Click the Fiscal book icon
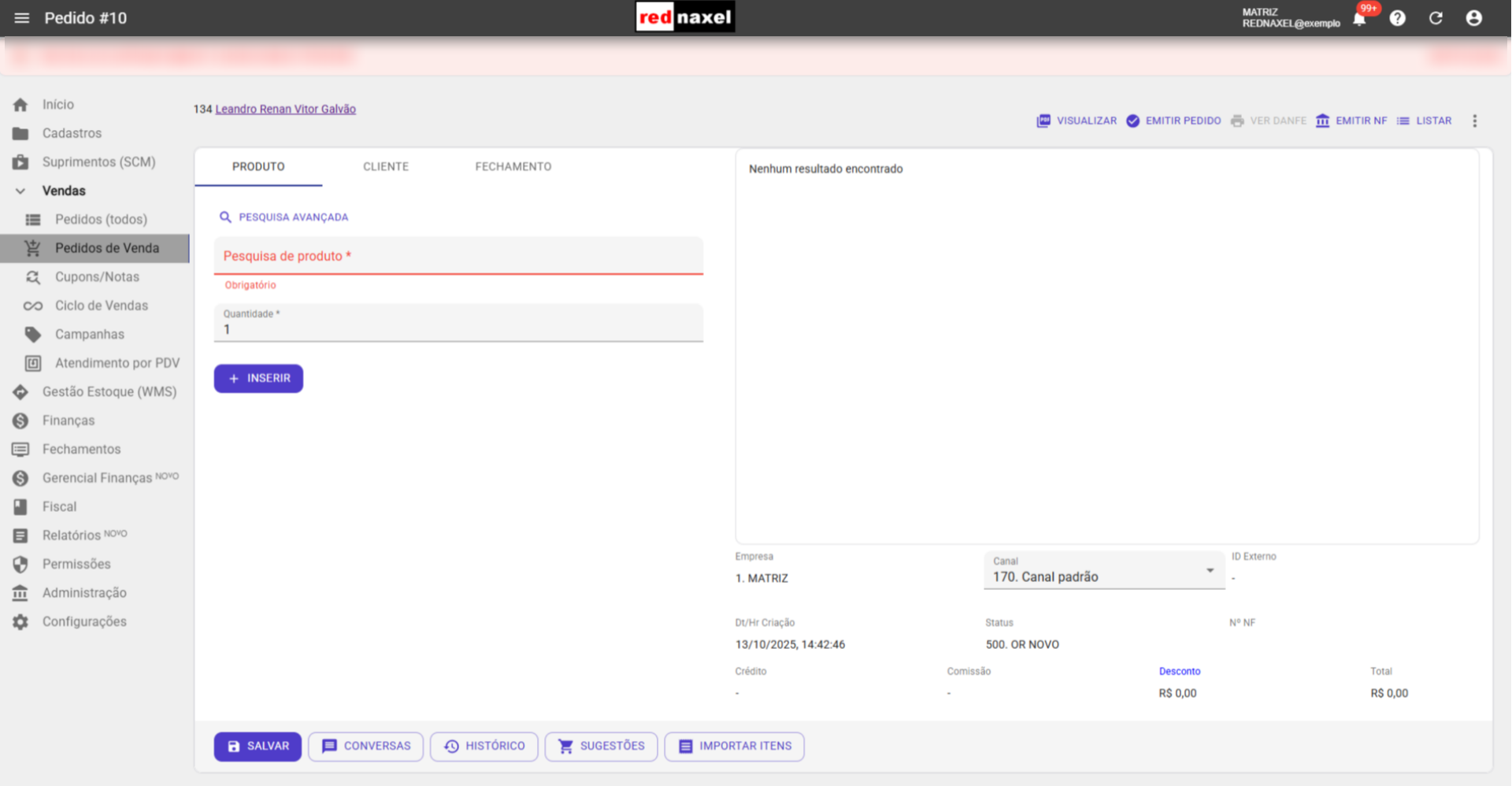The height and width of the screenshot is (786, 1512). click(20, 507)
